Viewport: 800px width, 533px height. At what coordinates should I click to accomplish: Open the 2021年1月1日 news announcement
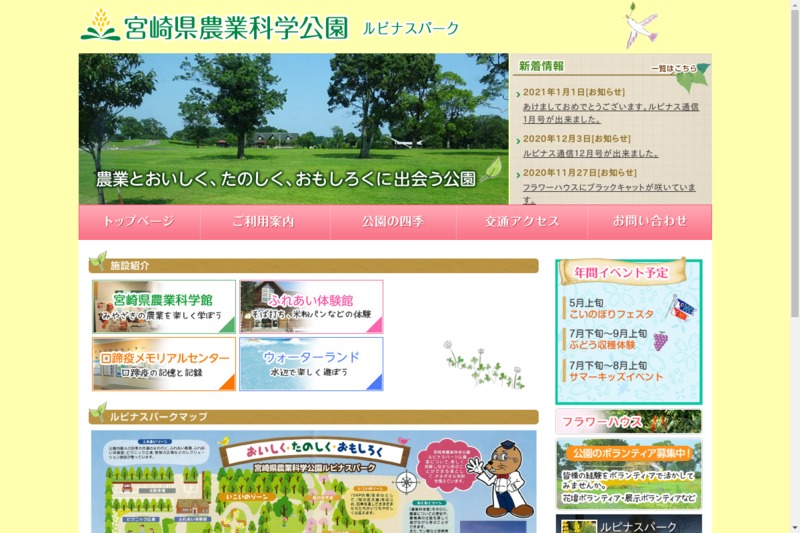tap(573, 93)
